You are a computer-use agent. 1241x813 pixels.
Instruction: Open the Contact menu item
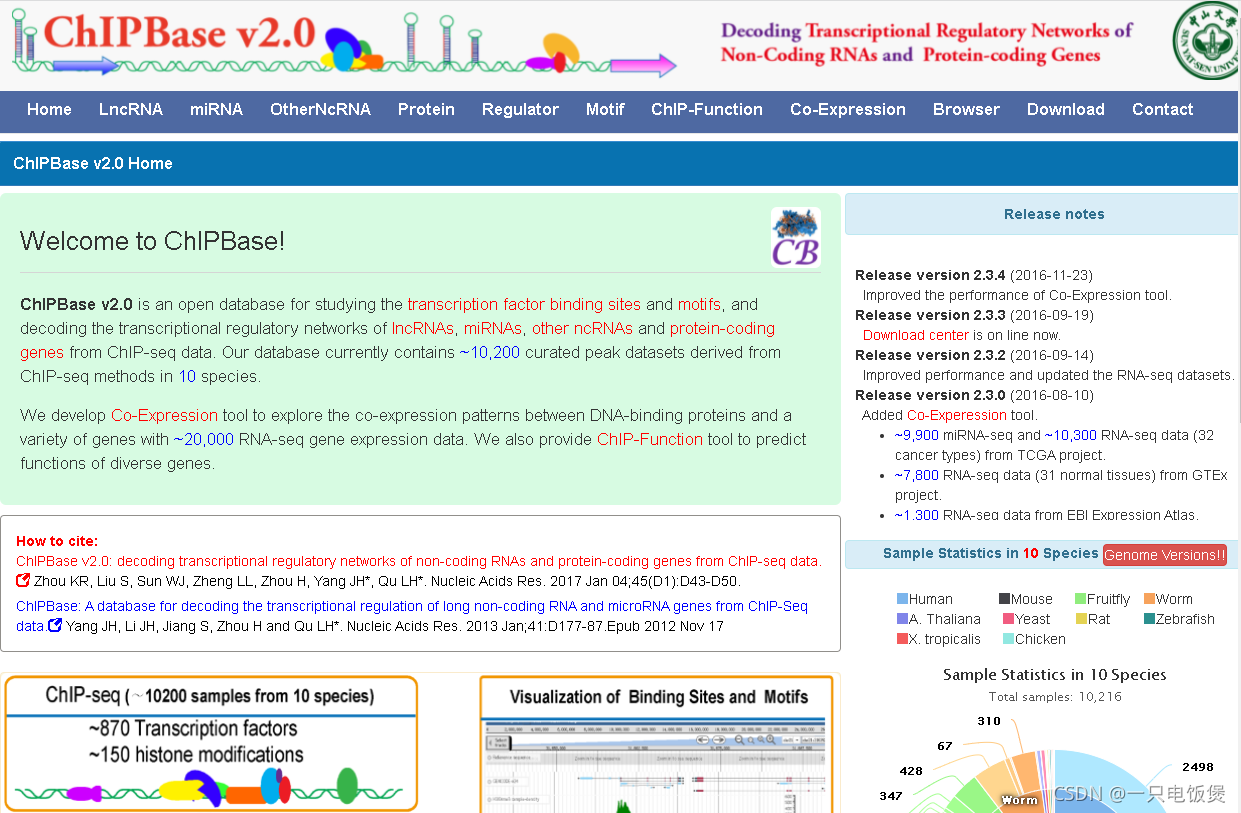1163,110
